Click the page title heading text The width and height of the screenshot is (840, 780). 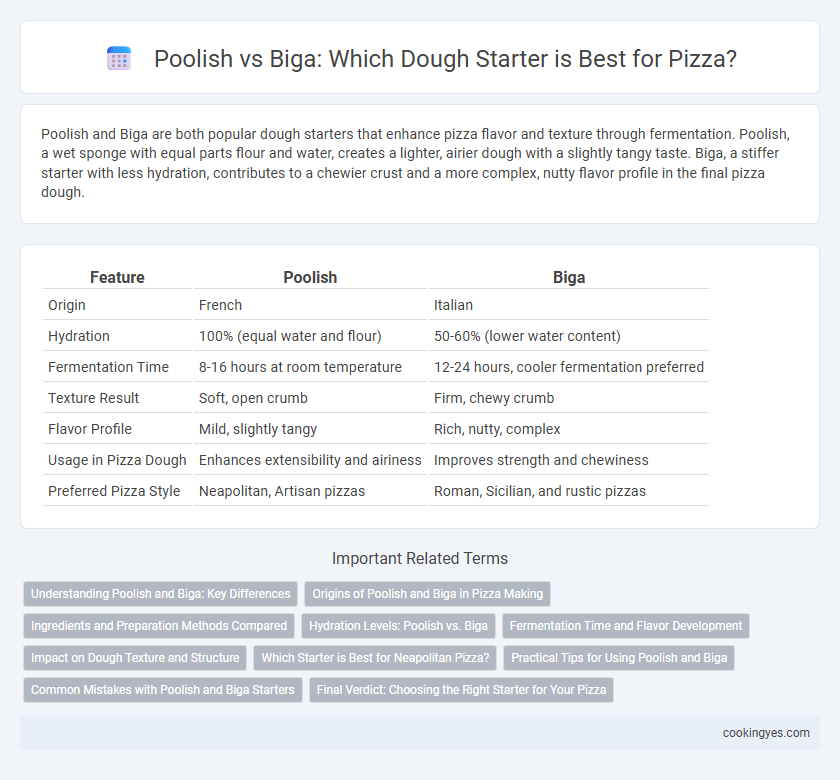tap(445, 58)
